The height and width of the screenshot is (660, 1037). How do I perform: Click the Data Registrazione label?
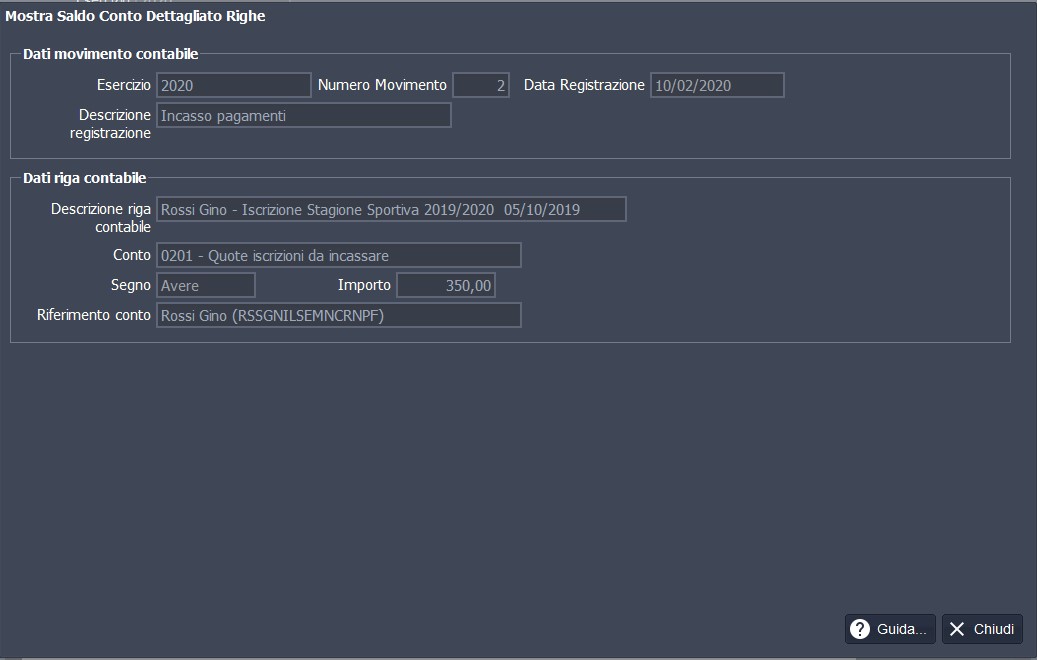coord(584,85)
